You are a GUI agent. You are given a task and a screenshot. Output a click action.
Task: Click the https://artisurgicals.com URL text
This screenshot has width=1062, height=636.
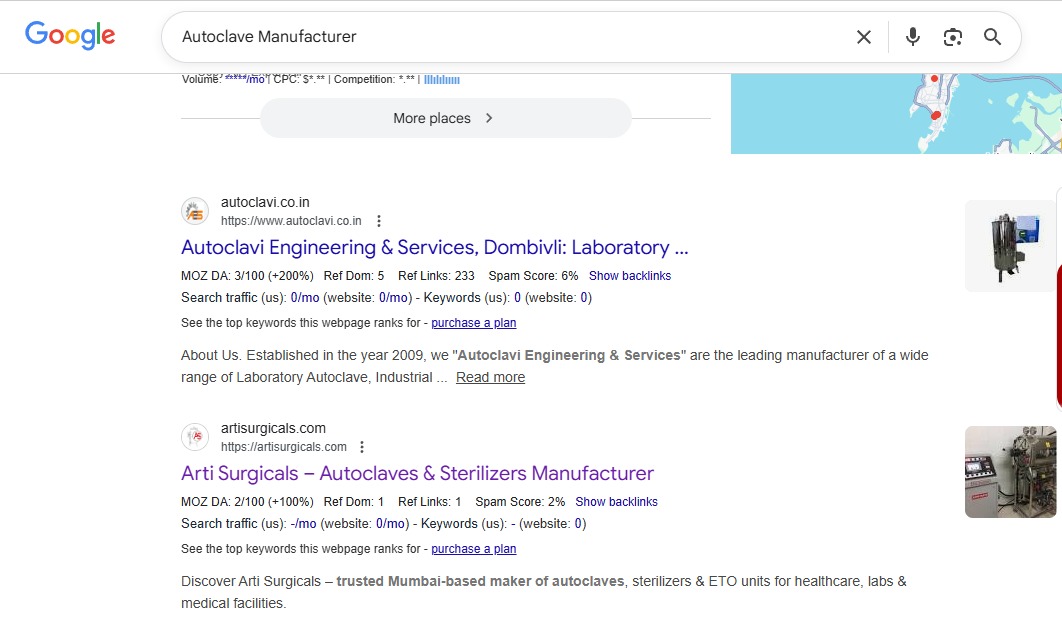(284, 447)
